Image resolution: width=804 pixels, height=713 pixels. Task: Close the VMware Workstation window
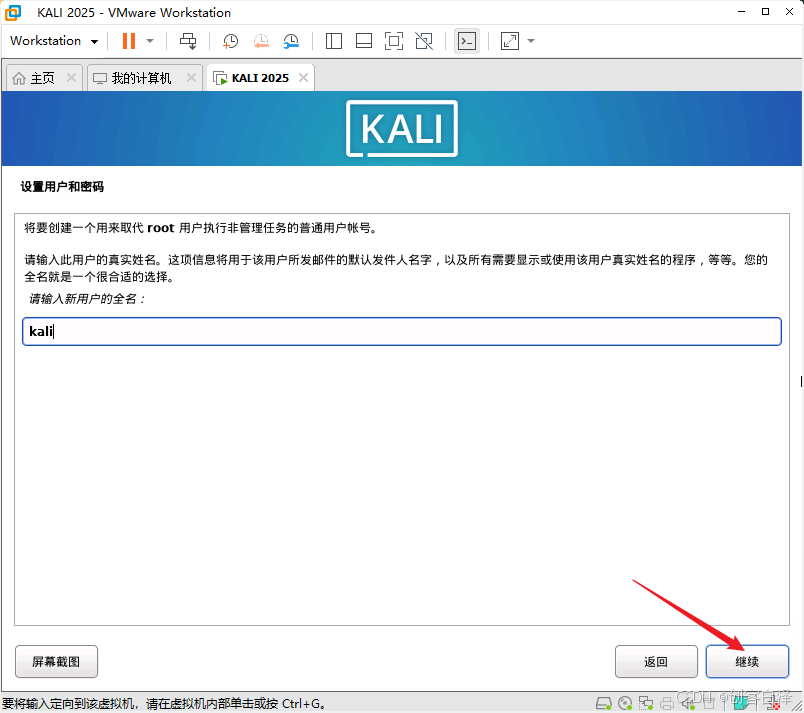(x=790, y=12)
